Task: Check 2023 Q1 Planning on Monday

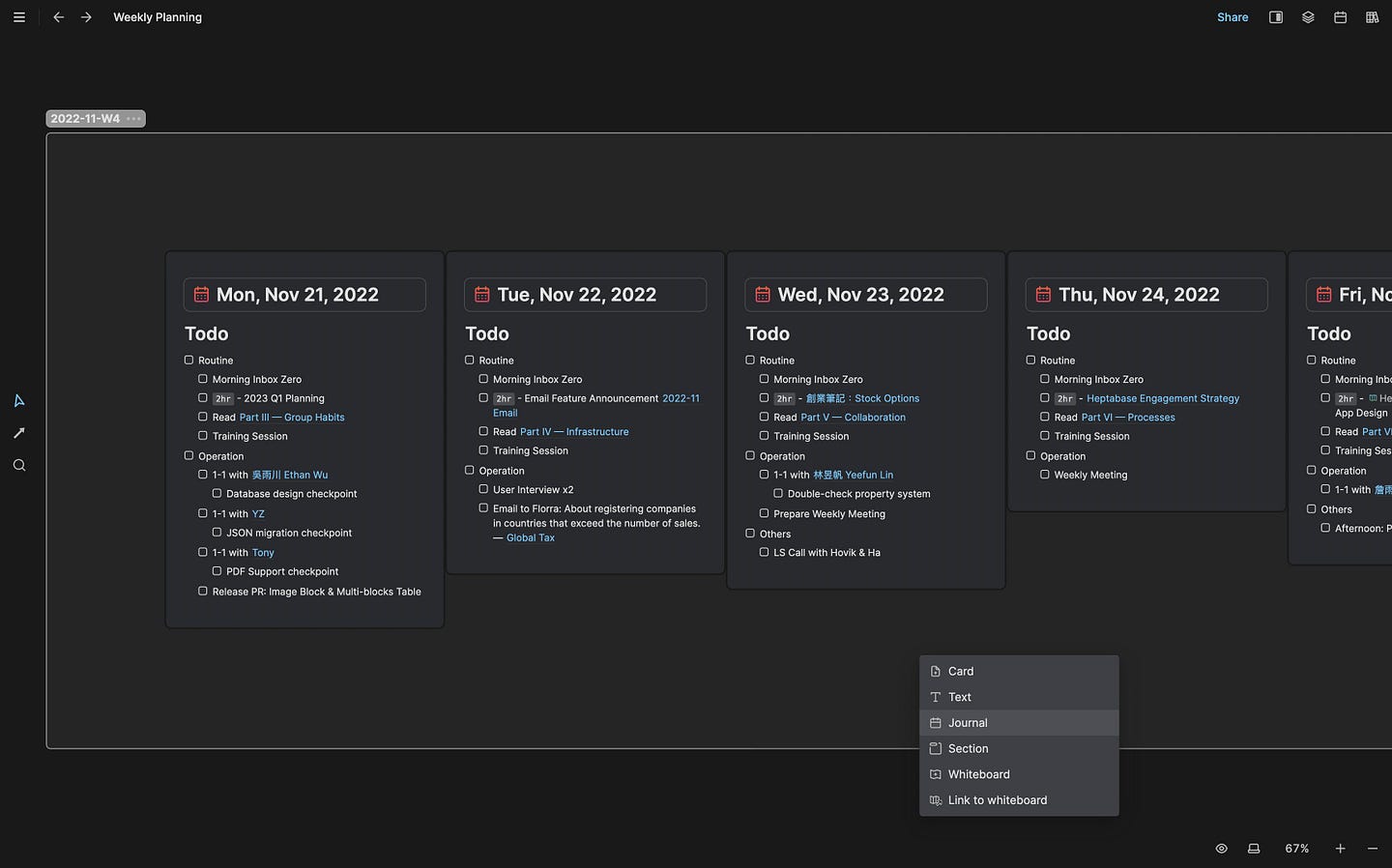Action: [x=203, y=397]
